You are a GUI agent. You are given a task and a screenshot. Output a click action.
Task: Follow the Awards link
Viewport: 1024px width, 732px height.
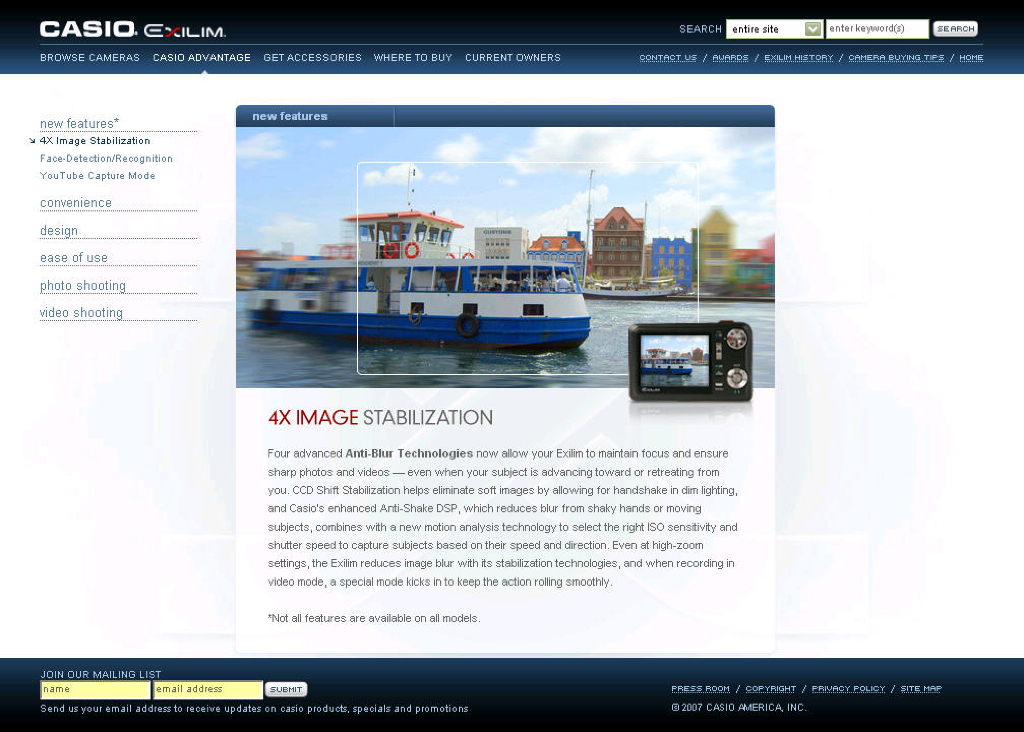pyautogui.click(x=730, y=57)
